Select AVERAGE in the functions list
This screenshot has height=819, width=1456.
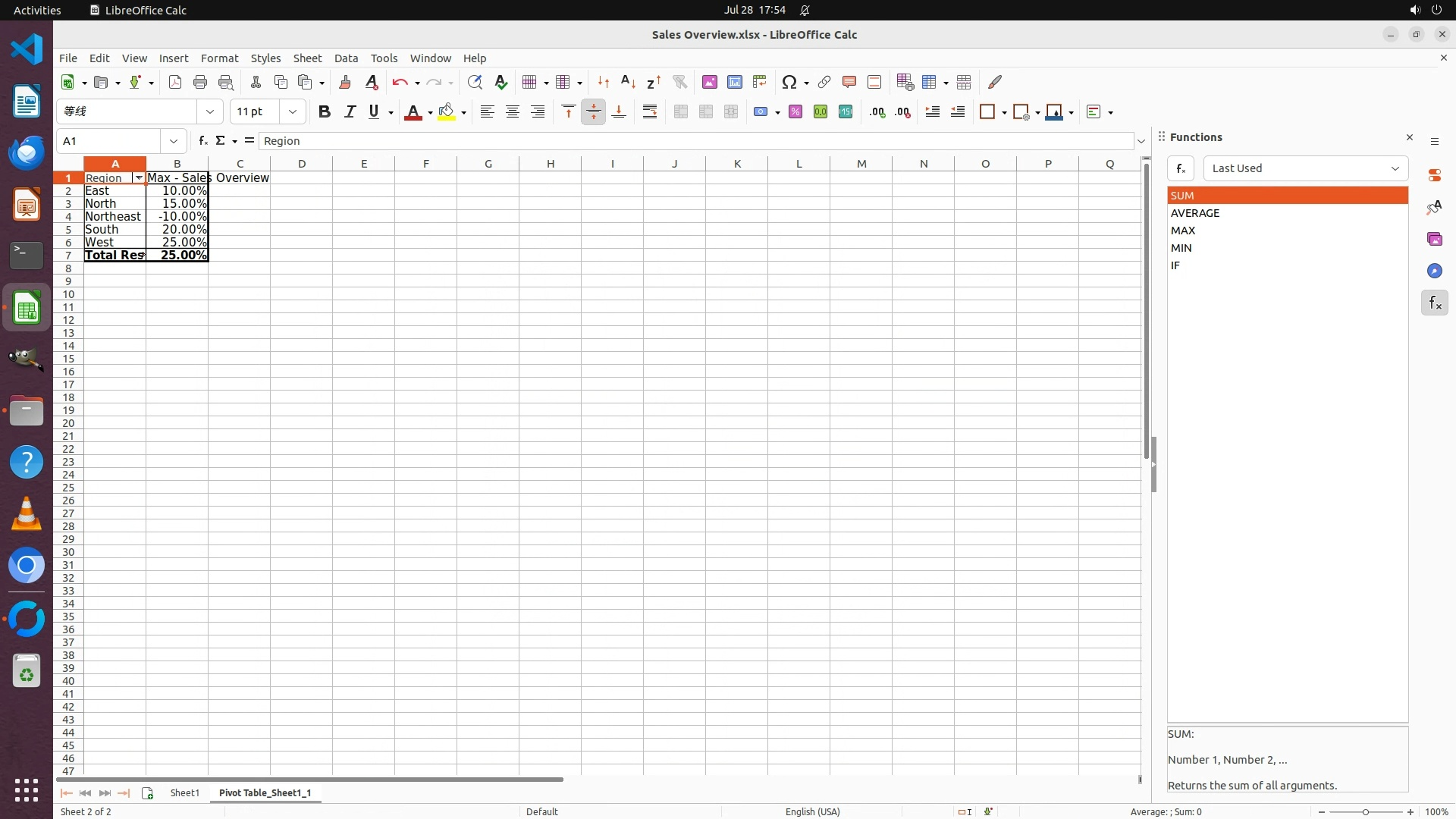click(x=1195, y=213)
